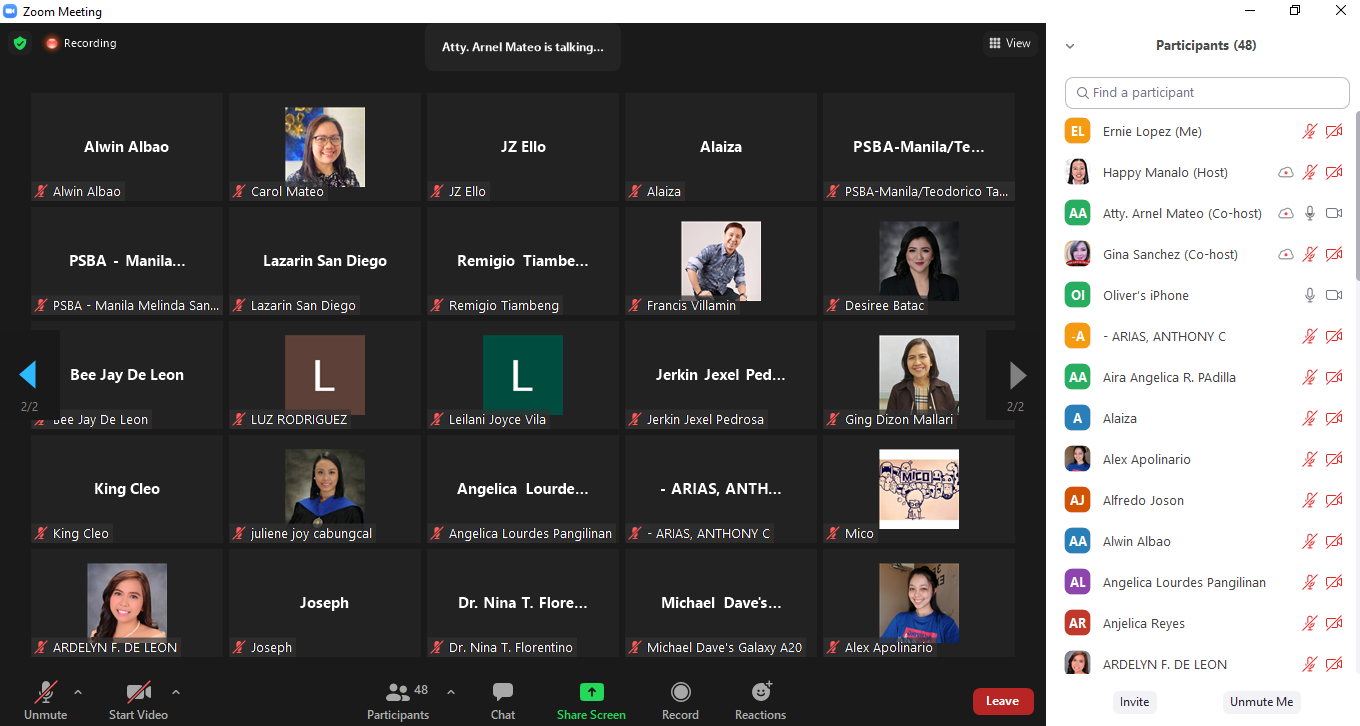Viewport: 1360px width, 726px height.
Task: Click the camera icon beside Oliver's iPhone
Action: [x=1334, y=295]
